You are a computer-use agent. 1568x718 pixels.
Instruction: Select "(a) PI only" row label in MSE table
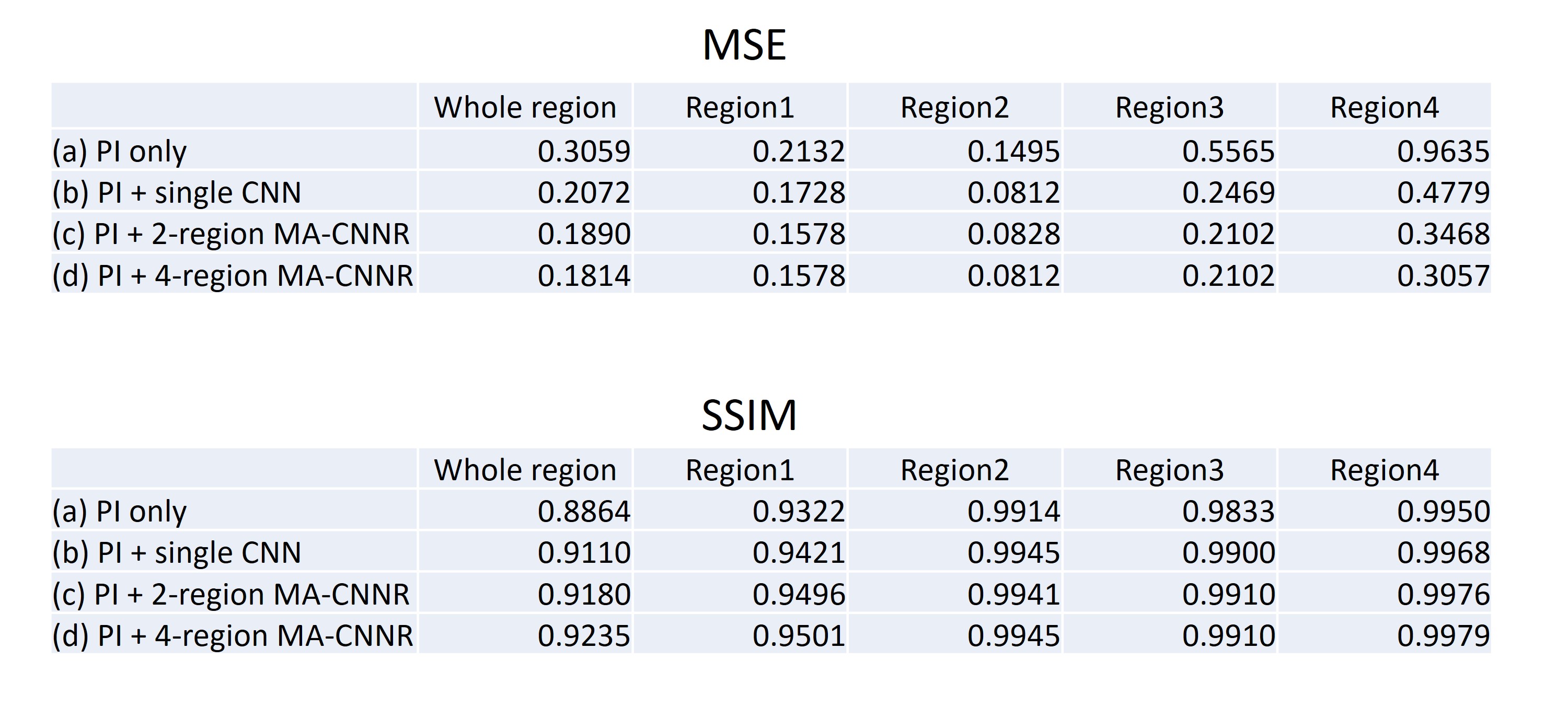tap(119, 152)
